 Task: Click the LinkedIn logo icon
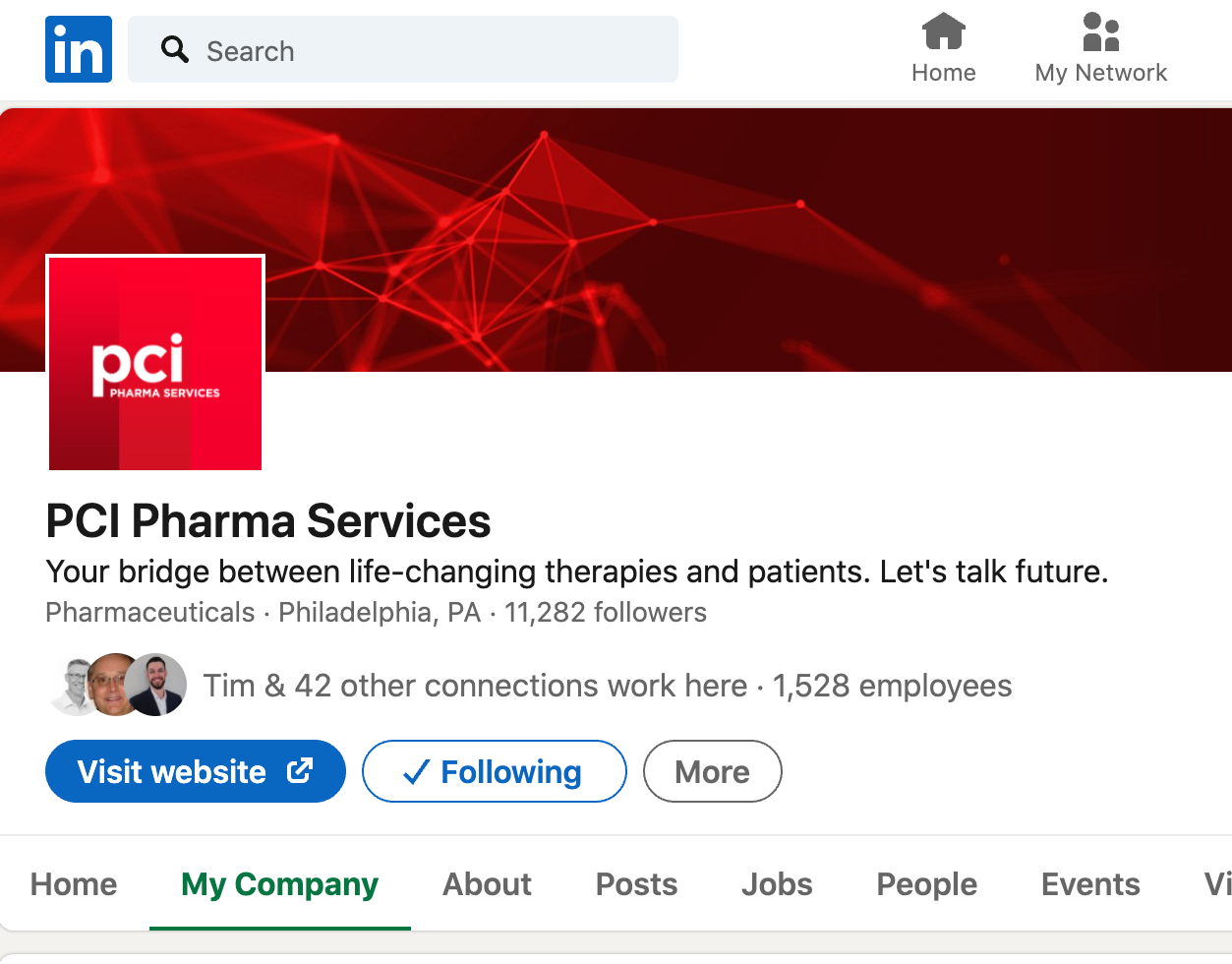(79, 49)
